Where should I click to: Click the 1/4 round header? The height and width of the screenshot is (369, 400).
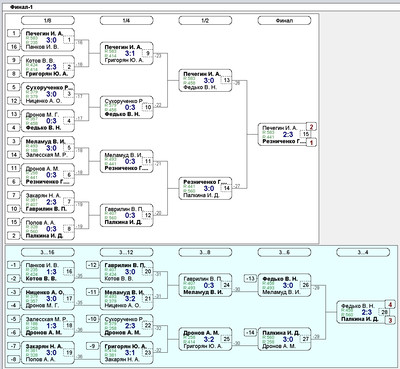(x=126, y=21)
